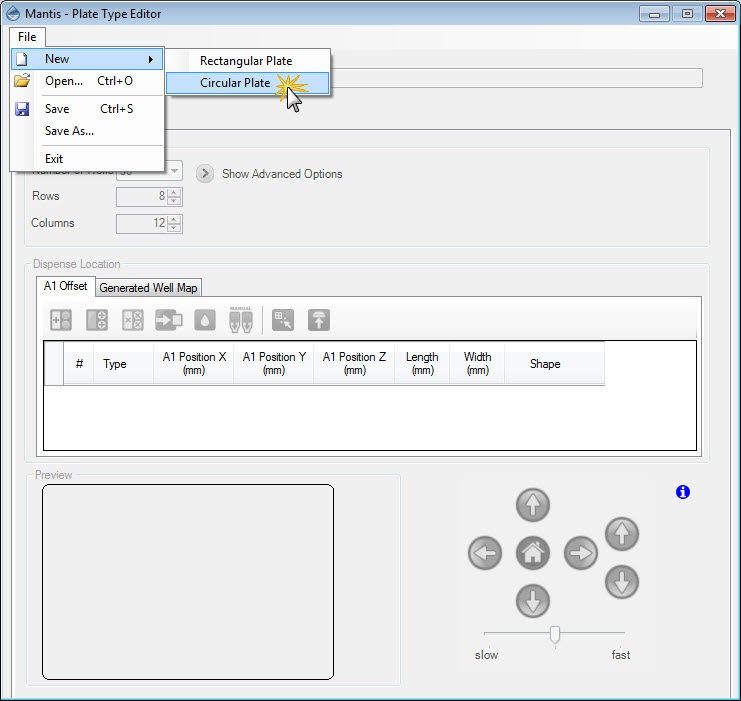Click the arrow-into-square toolbar icon

(169, 320)
